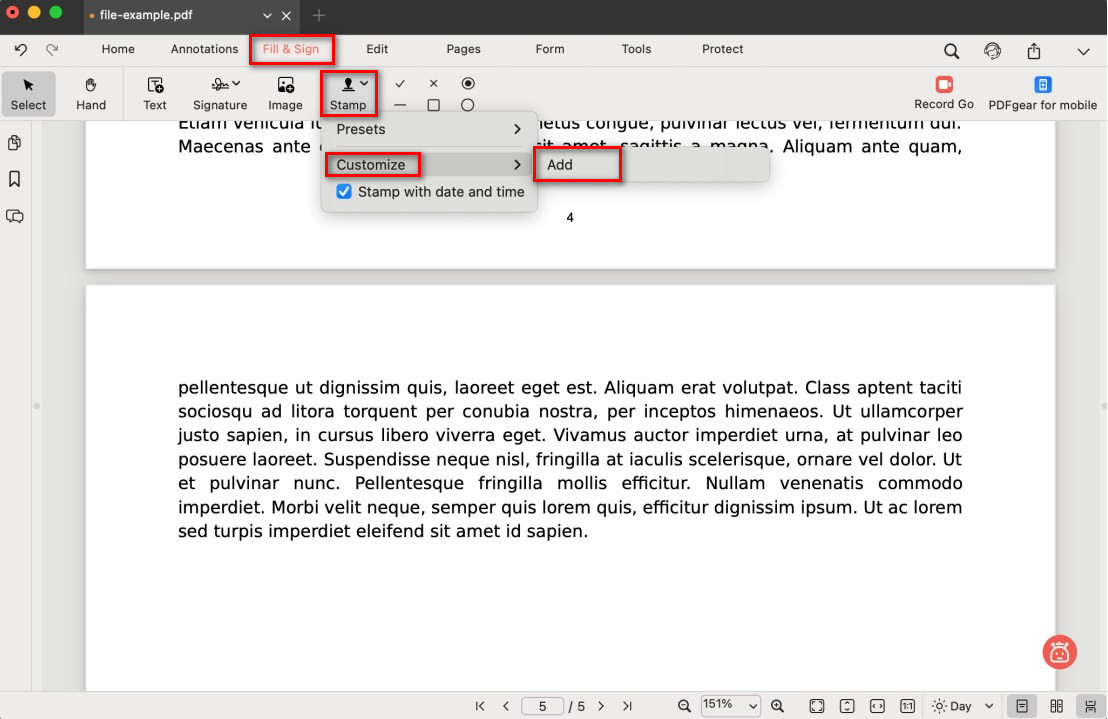The width and height of the screenshot is (1108, 719).
Task: Open the 151% zoom level dropdown
Action: (730, 706)
